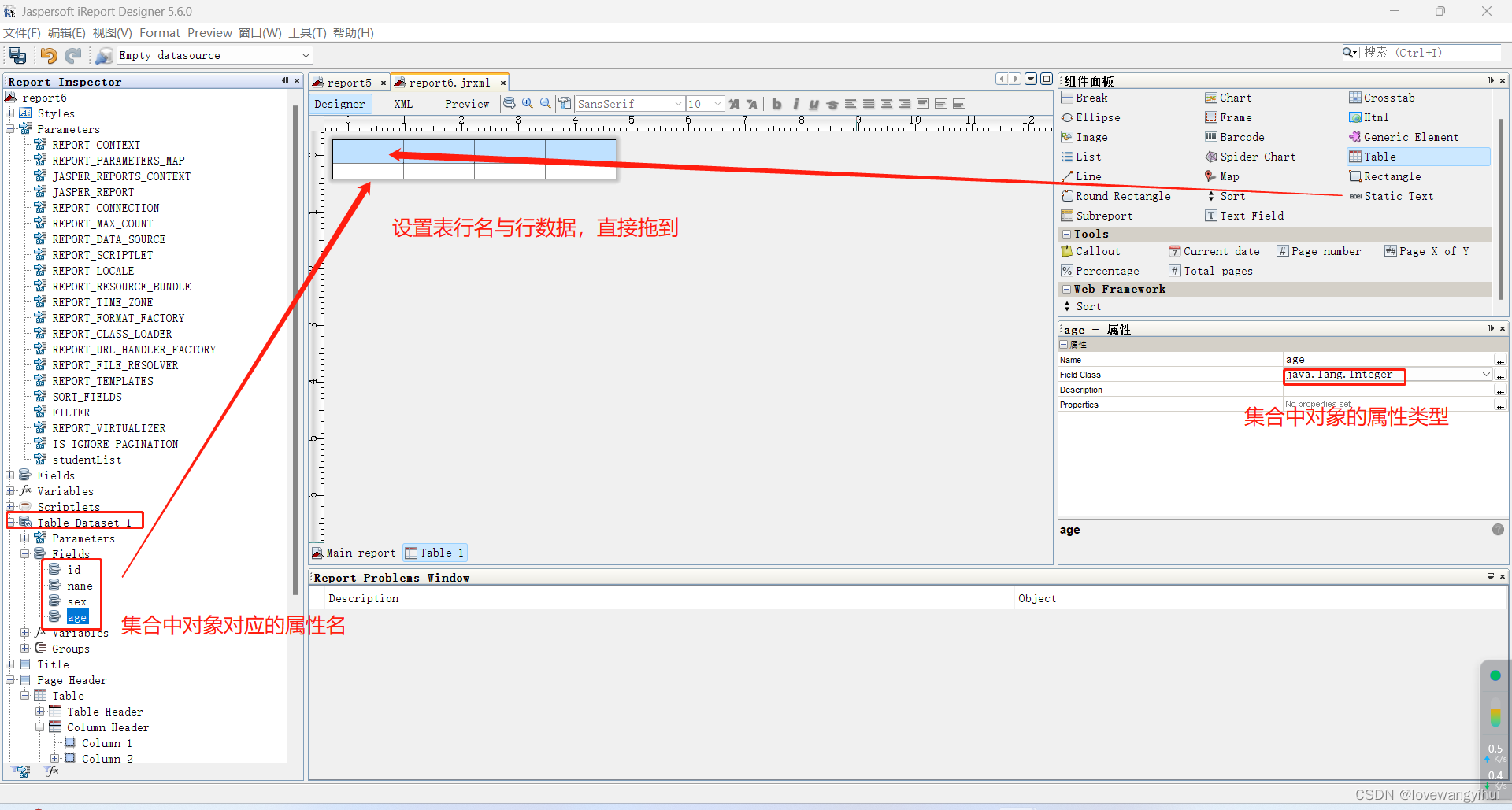Open Description property editor ellipsis button
The image size is (1512, 810).
(x=1500, y=390)
